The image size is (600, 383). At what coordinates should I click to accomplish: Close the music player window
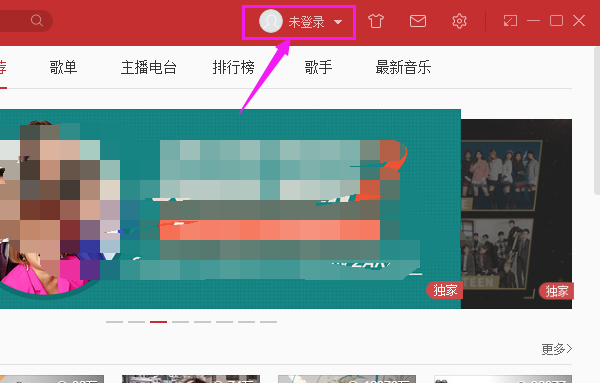click(x=579, y=21)
